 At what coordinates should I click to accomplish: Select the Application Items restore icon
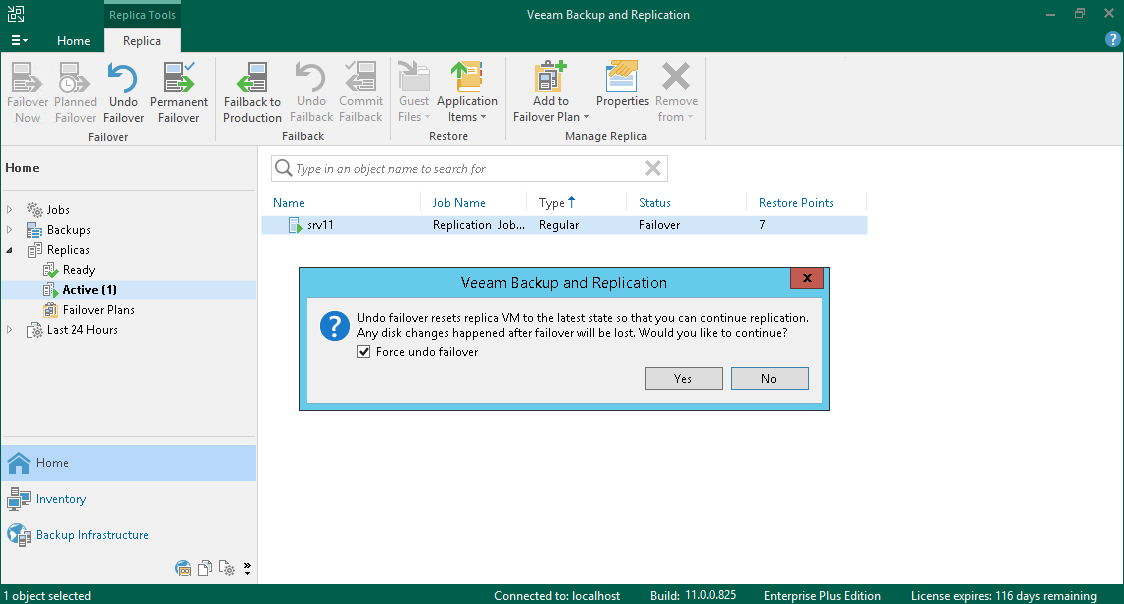[x=467, y=90]
